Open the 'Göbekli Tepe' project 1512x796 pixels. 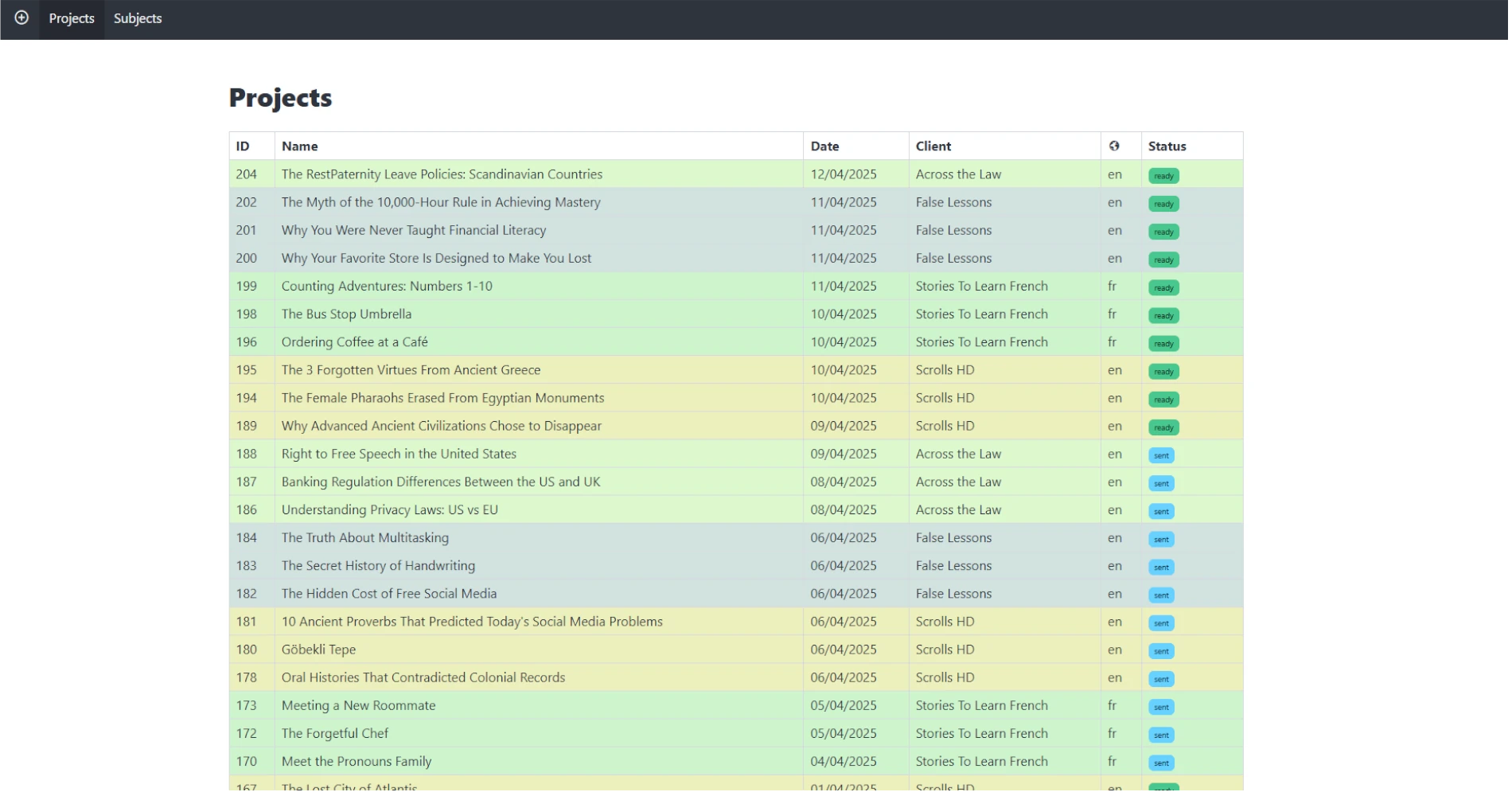[318, 650]
